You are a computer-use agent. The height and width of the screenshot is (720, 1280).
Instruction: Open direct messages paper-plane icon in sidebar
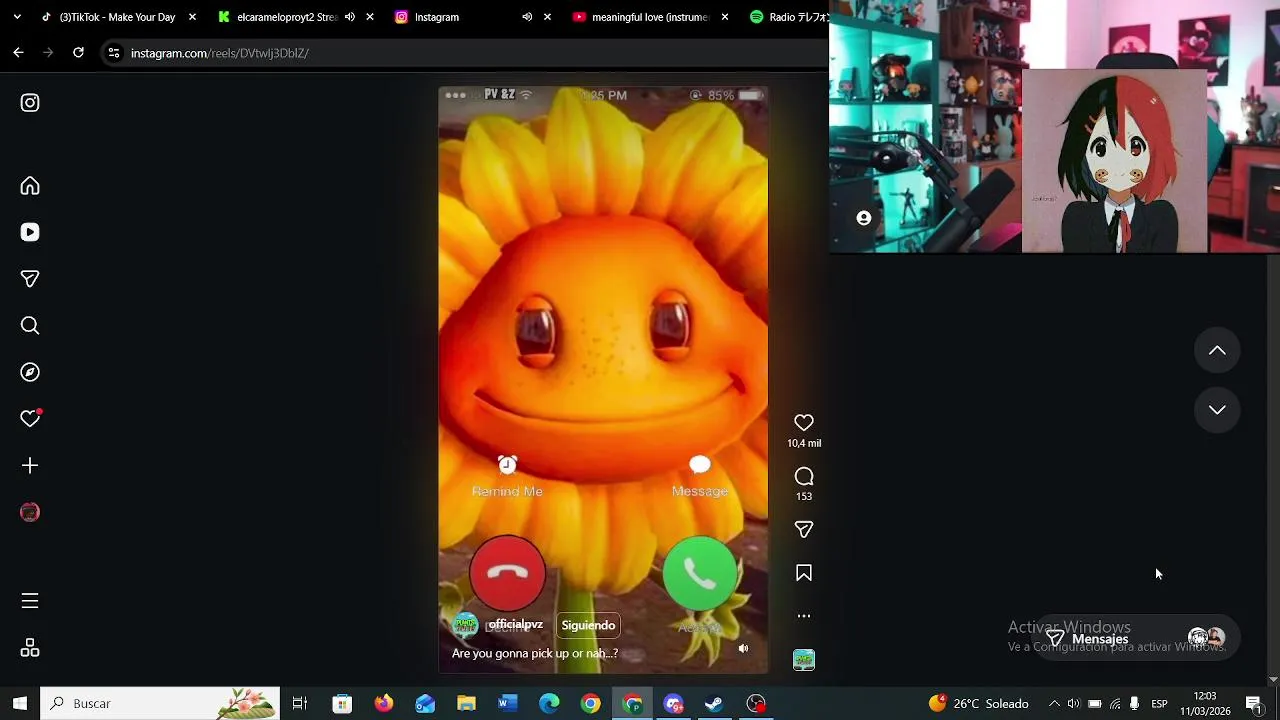(30, 279)
